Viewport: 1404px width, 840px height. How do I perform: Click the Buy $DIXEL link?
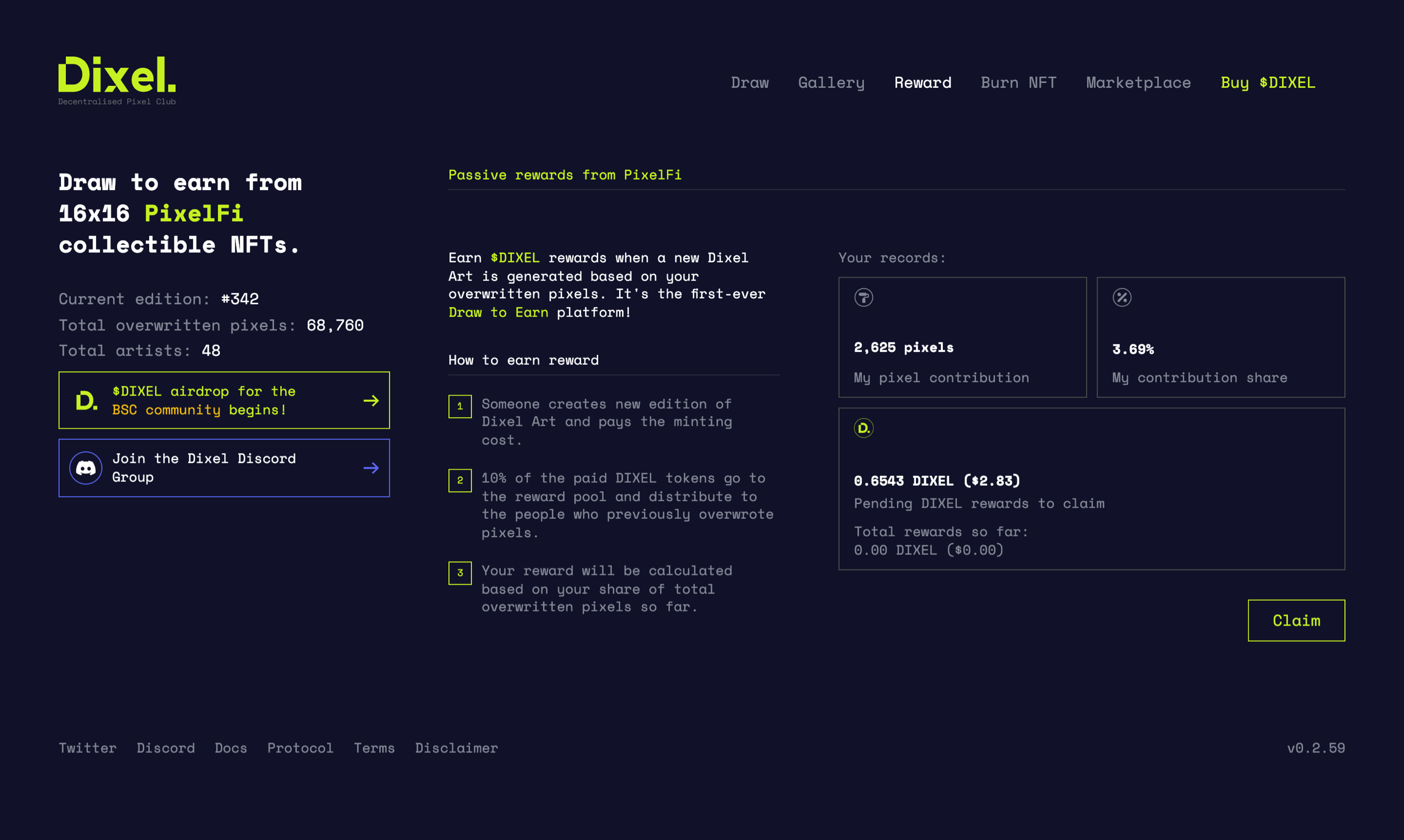[1267, 83]
